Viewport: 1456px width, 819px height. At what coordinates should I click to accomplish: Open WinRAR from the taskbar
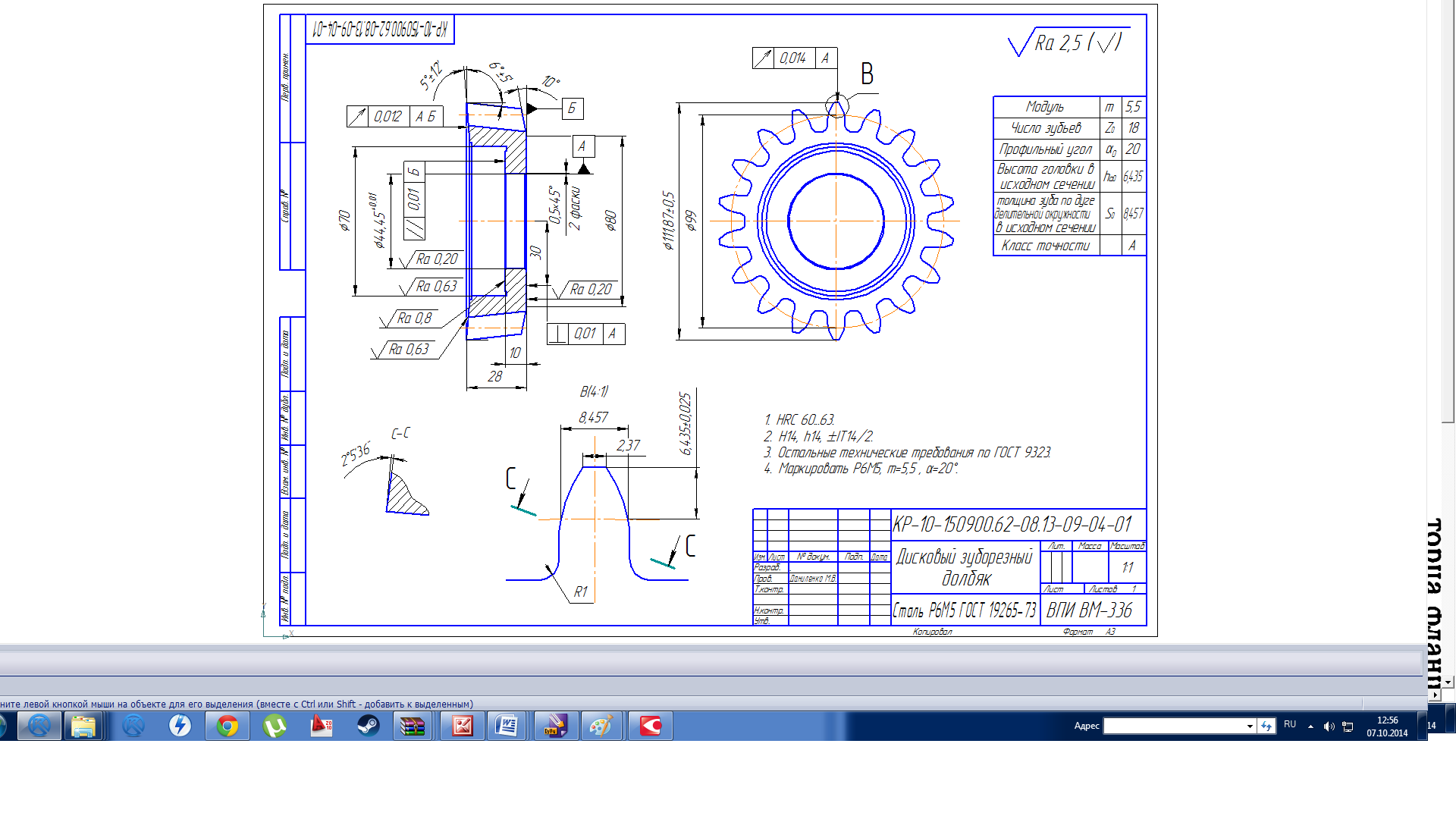[x=413, y=726]
